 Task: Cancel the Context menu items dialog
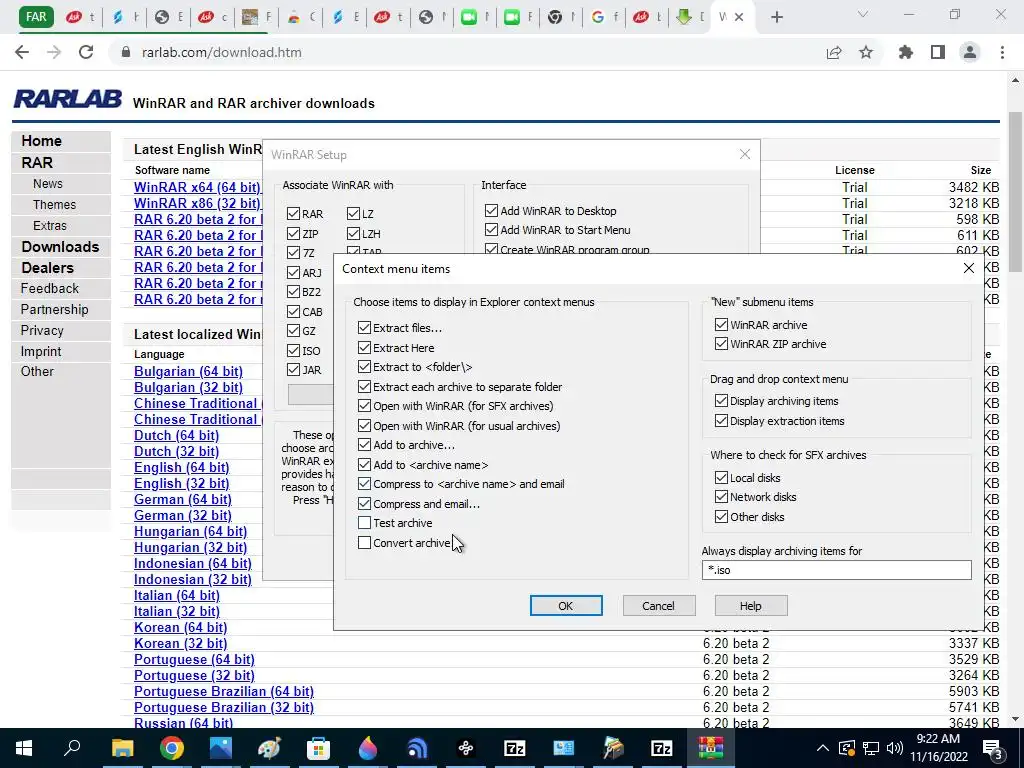coord(658,605)
